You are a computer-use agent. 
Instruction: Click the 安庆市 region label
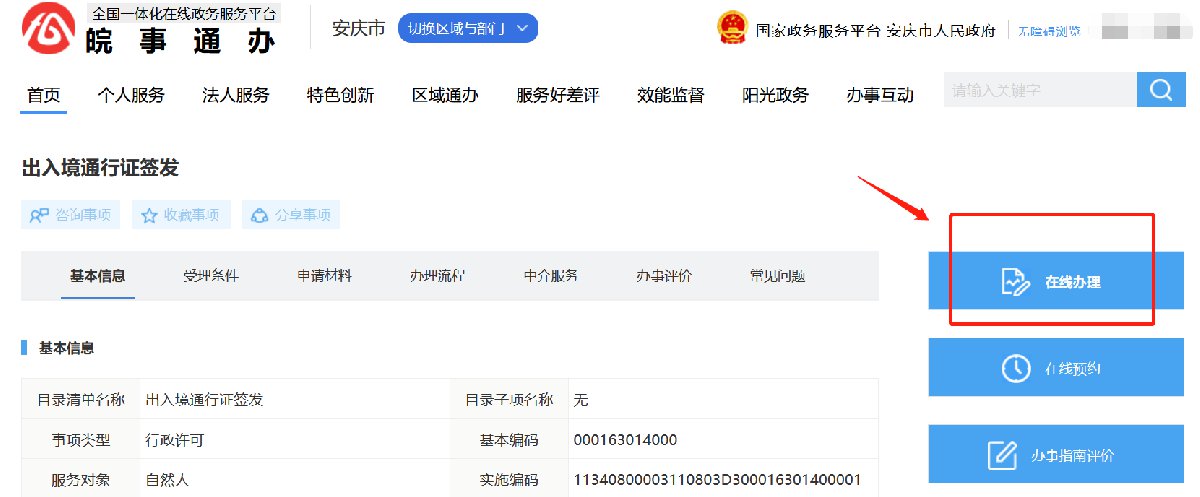(359, 28)
